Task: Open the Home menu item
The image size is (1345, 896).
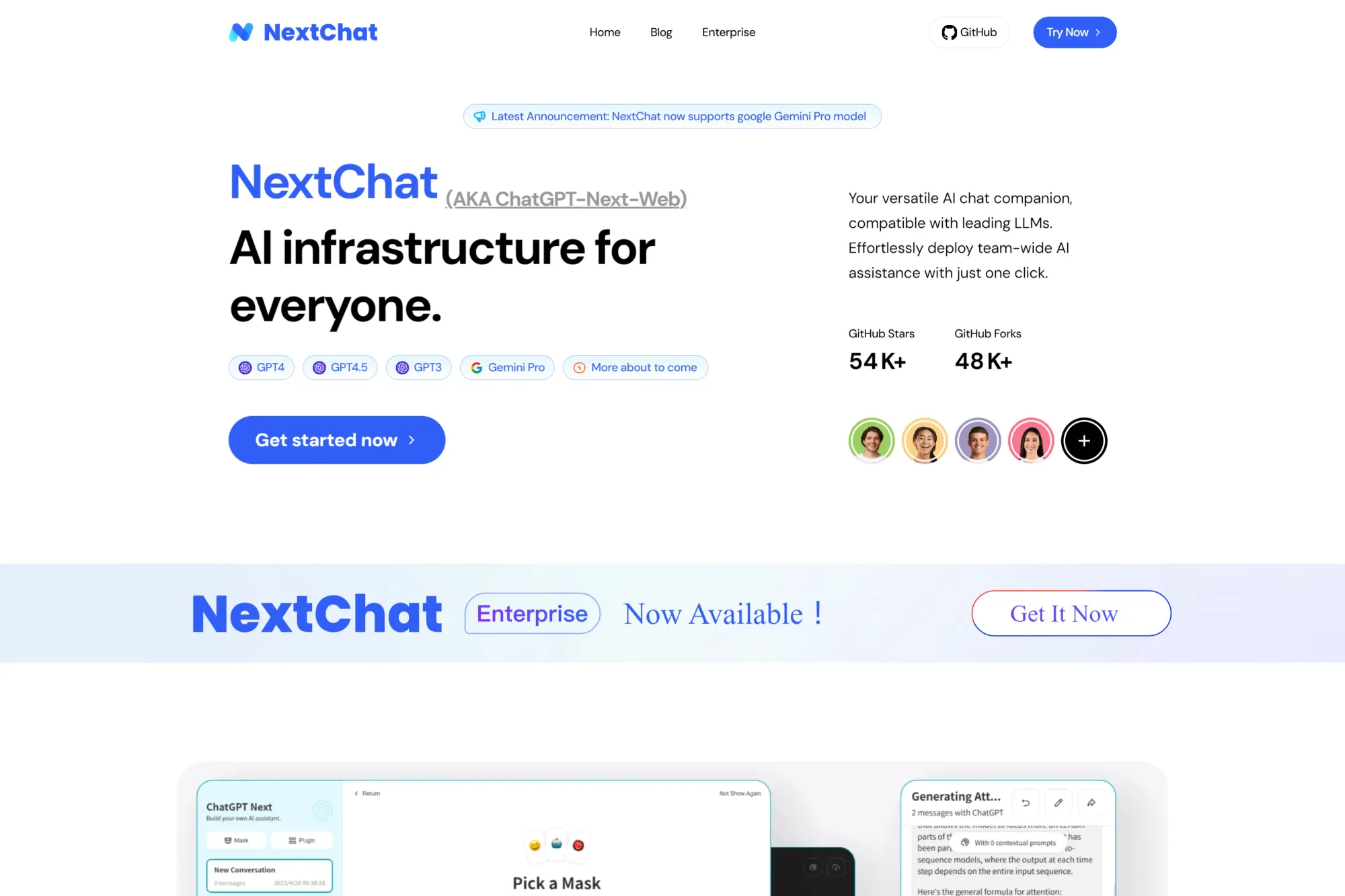Action: pos(604,32)
